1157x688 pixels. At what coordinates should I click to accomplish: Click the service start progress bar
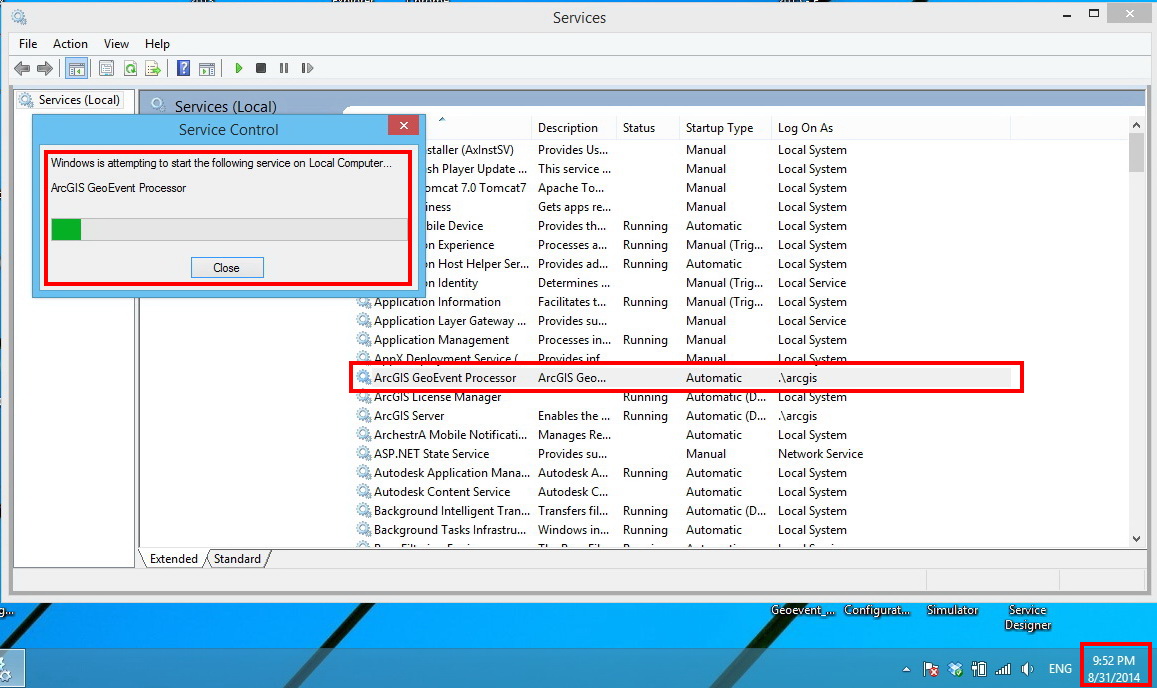tap(229, 230)
